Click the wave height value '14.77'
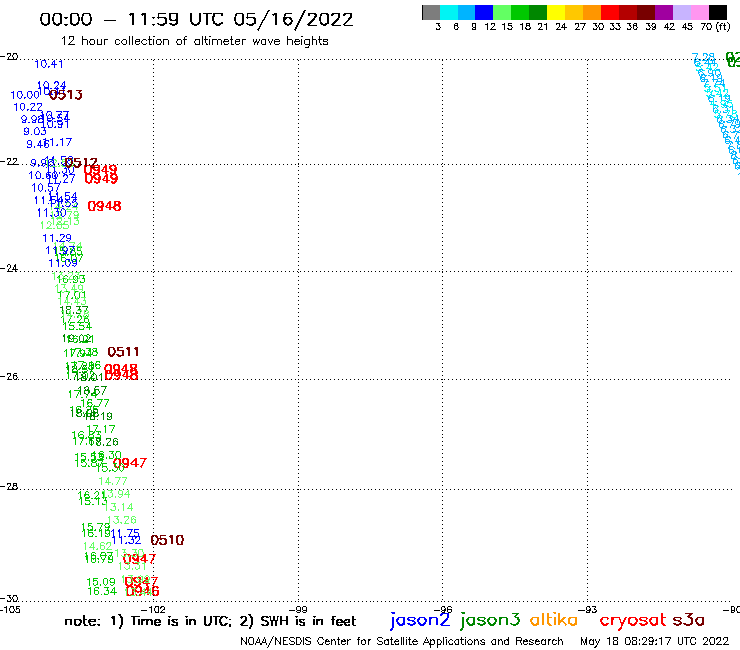 coord(113,481)
